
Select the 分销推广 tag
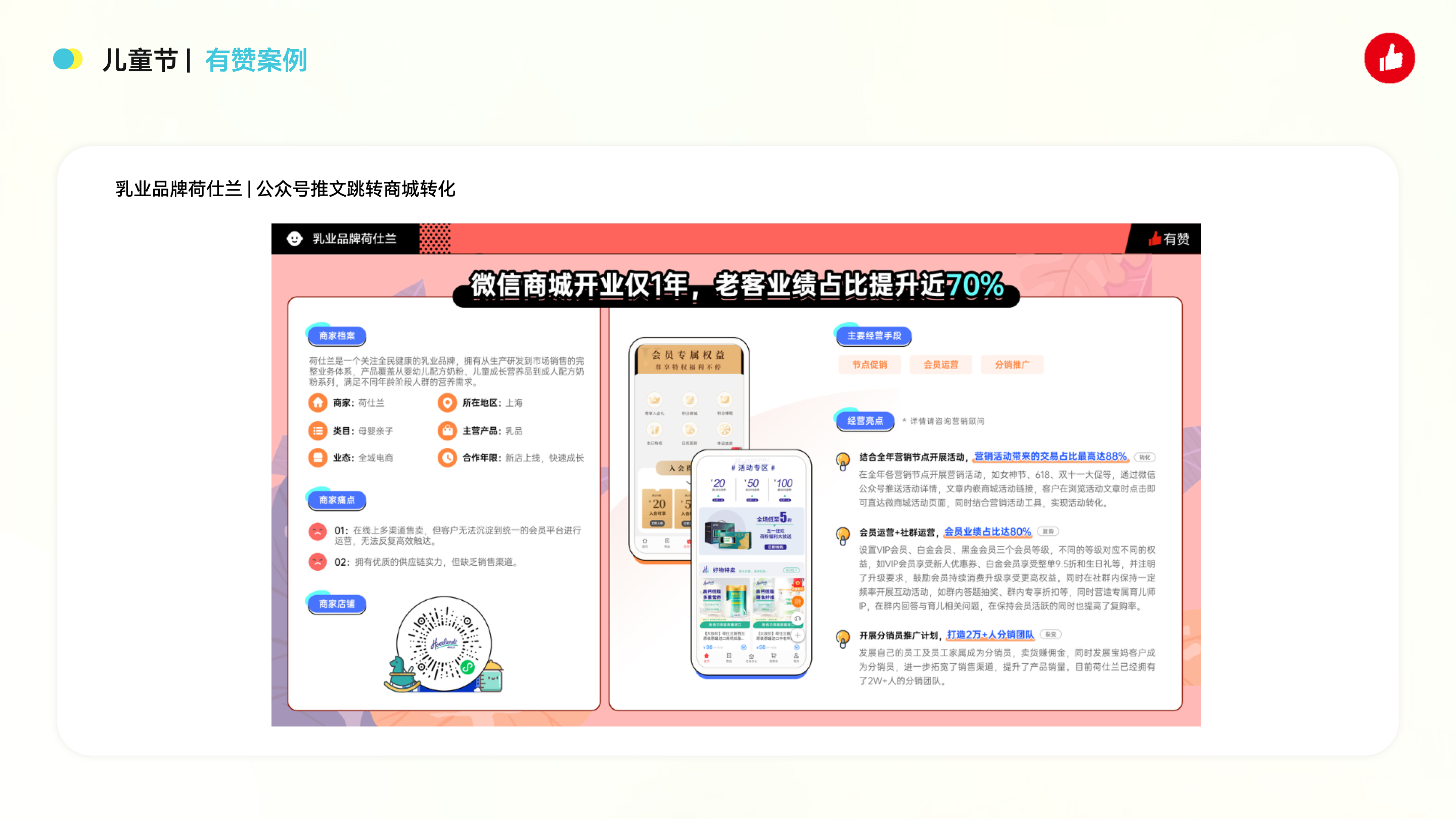[1012, 365]
